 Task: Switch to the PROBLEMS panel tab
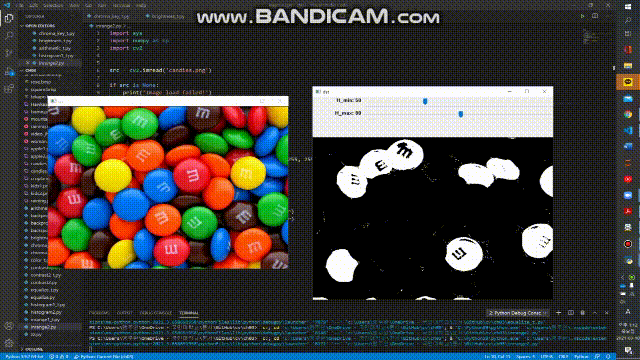[99, 313]
